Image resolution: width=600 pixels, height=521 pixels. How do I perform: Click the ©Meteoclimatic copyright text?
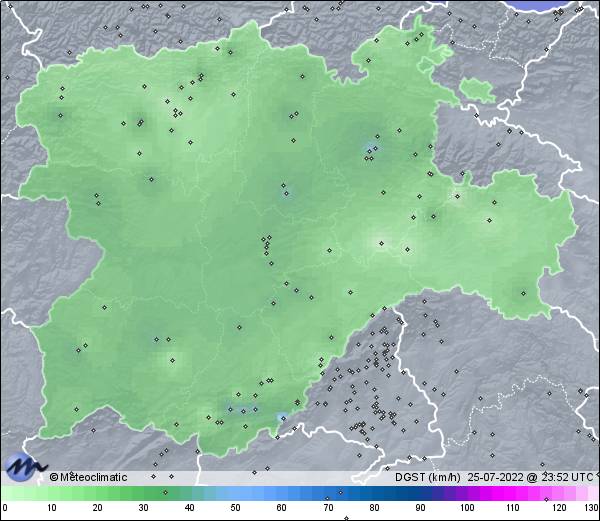click(x=88, y=477)
